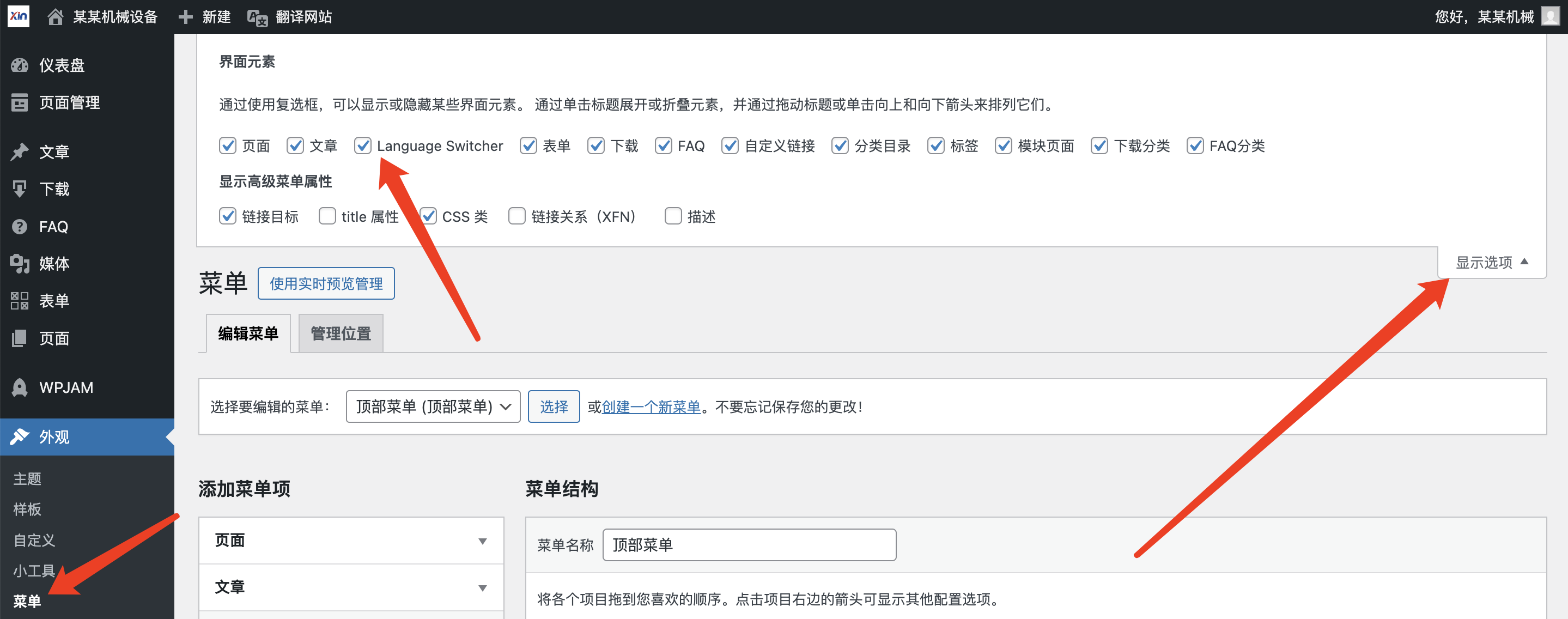The height and width of the screenshot is (619, 1568).
Task: Click the FAQ question mark icon
Action: 20,227
